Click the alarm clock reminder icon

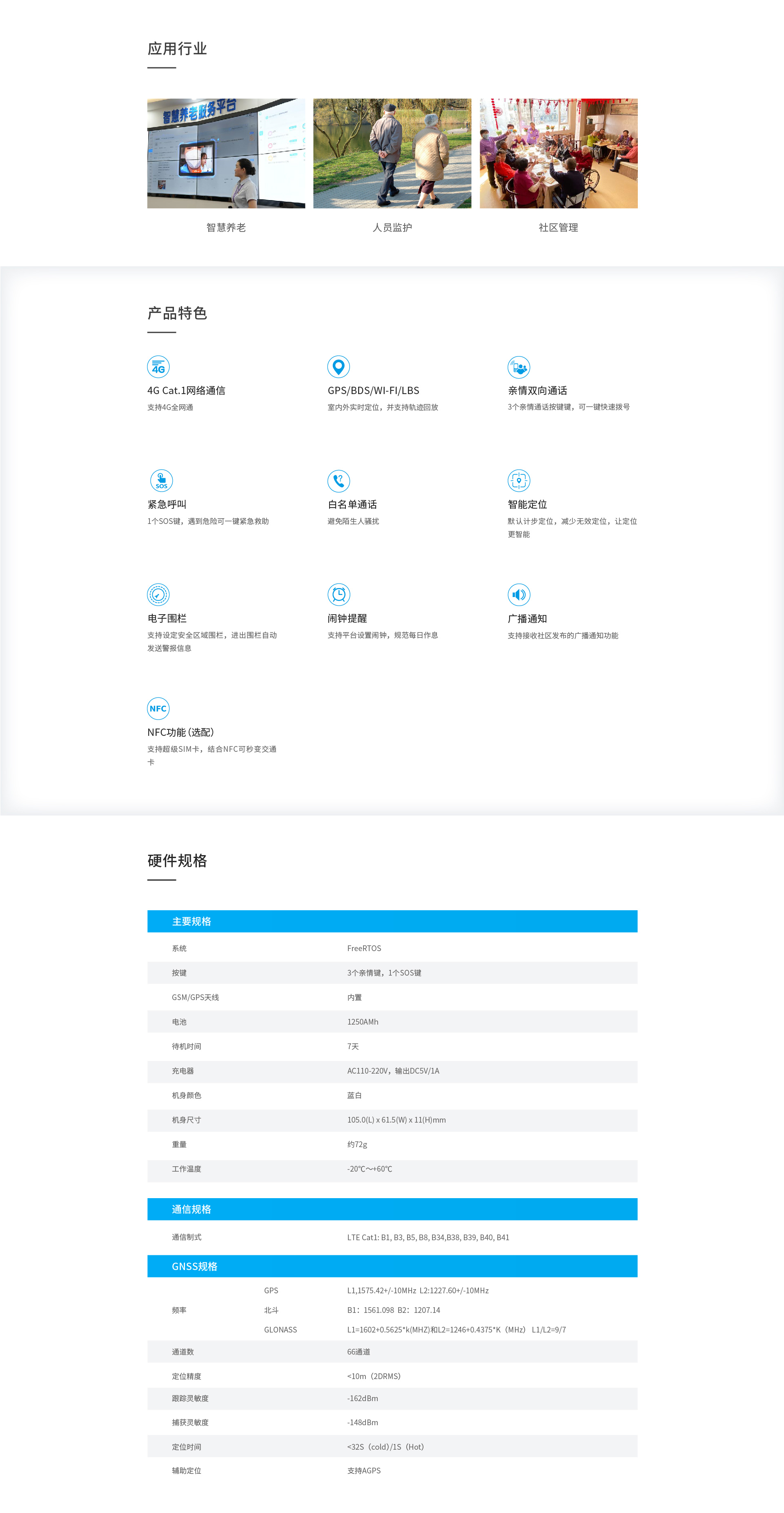[x=338, y=595]
